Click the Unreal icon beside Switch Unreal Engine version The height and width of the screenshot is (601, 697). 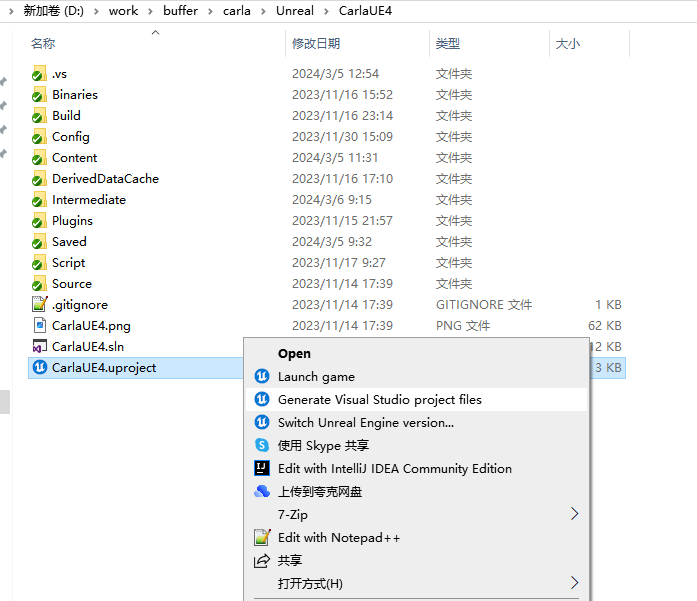262,422
